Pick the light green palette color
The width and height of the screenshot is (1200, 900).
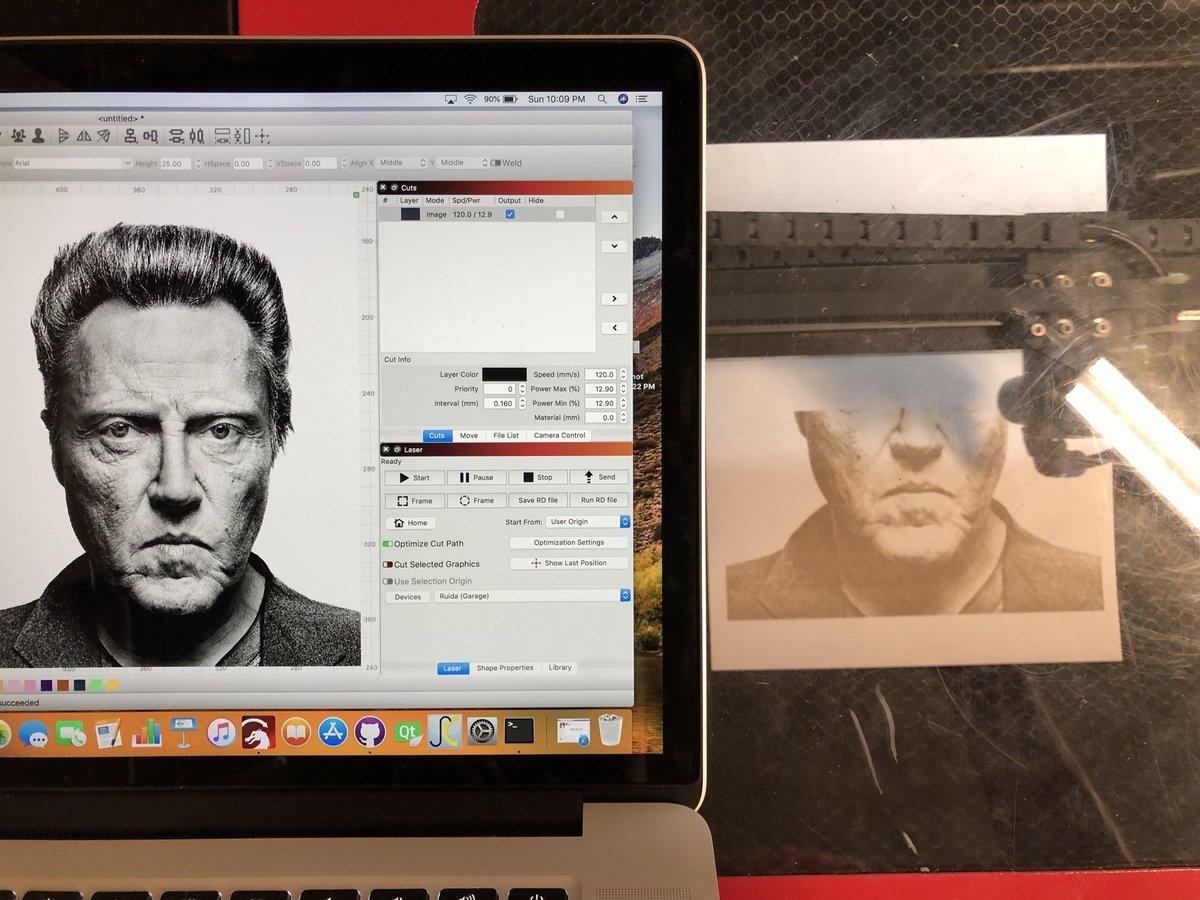(x=97, y=685)
